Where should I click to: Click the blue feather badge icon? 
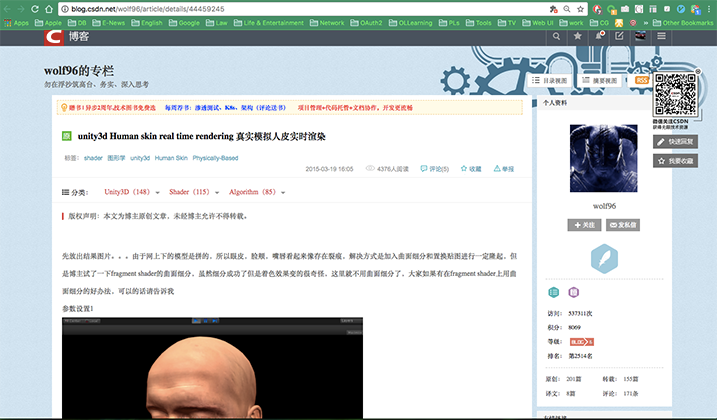pyautogui.click(x=604, y=258)
